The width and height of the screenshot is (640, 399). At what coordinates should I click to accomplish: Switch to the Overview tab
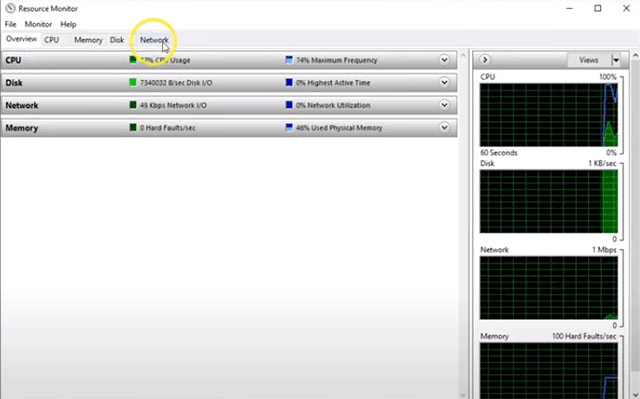21,39
